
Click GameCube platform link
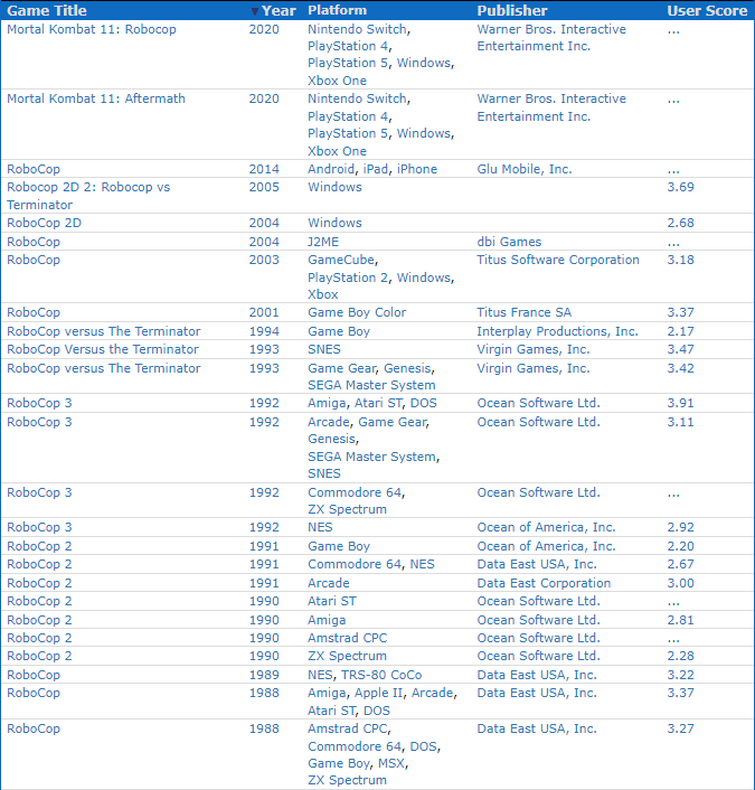coord(341,260)
